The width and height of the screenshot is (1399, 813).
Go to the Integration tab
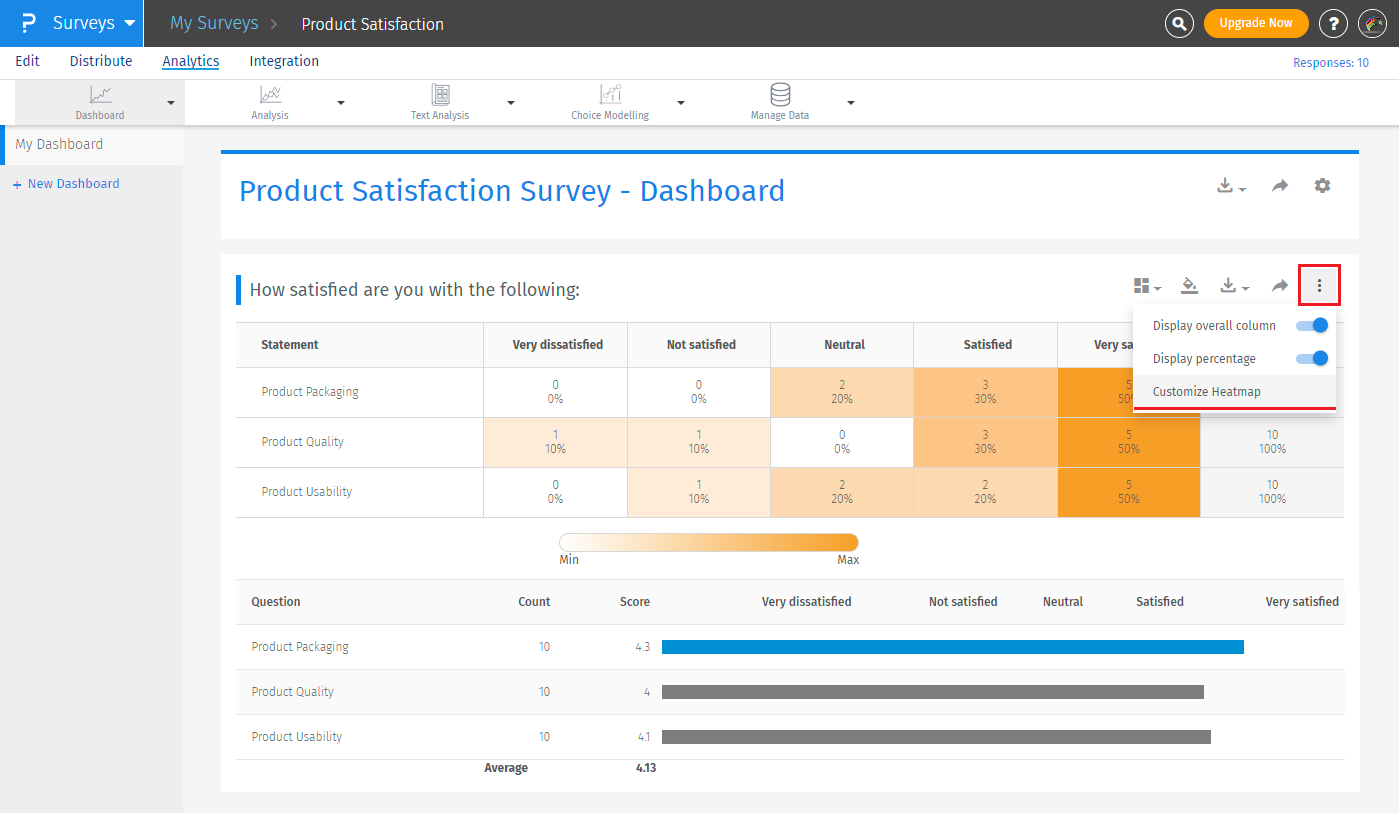pos(284,61)
